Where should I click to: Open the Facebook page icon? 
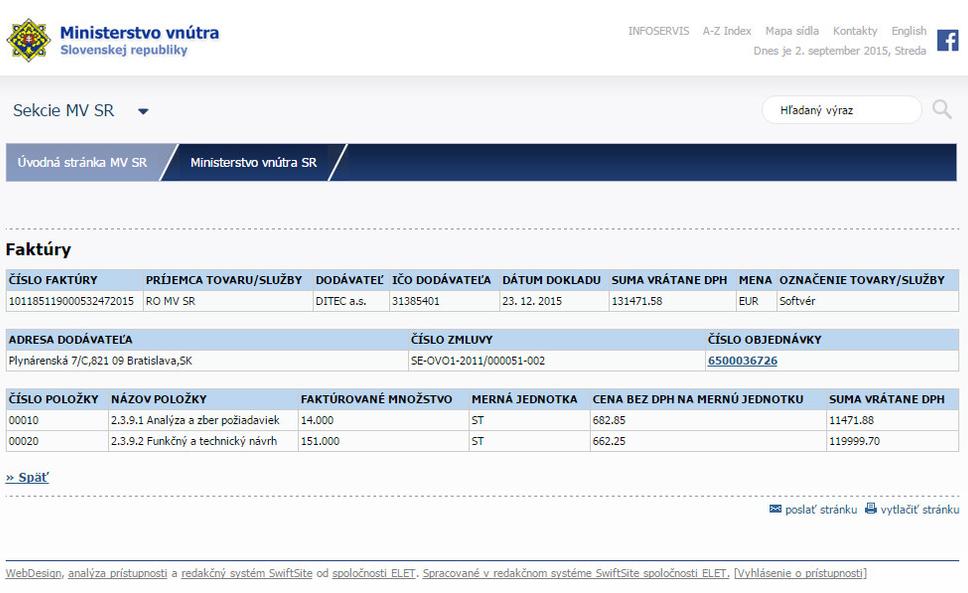948,40
